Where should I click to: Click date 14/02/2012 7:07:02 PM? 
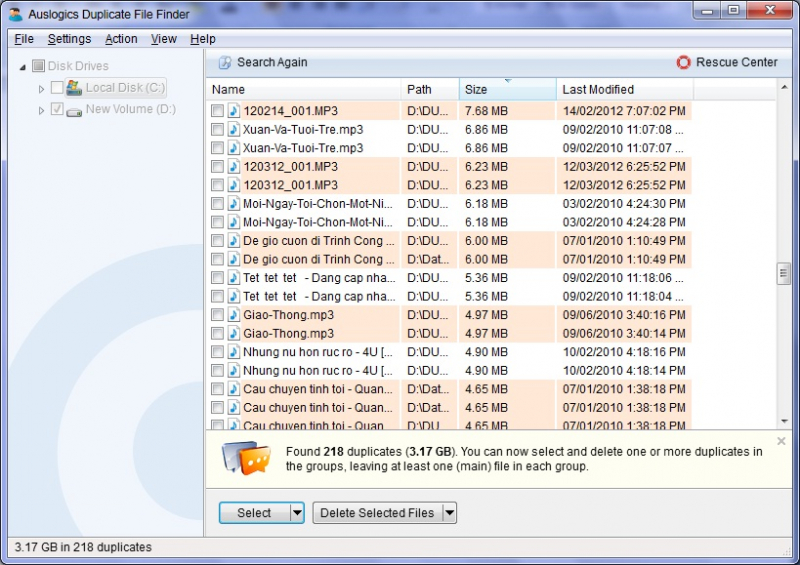coord(624,111)
